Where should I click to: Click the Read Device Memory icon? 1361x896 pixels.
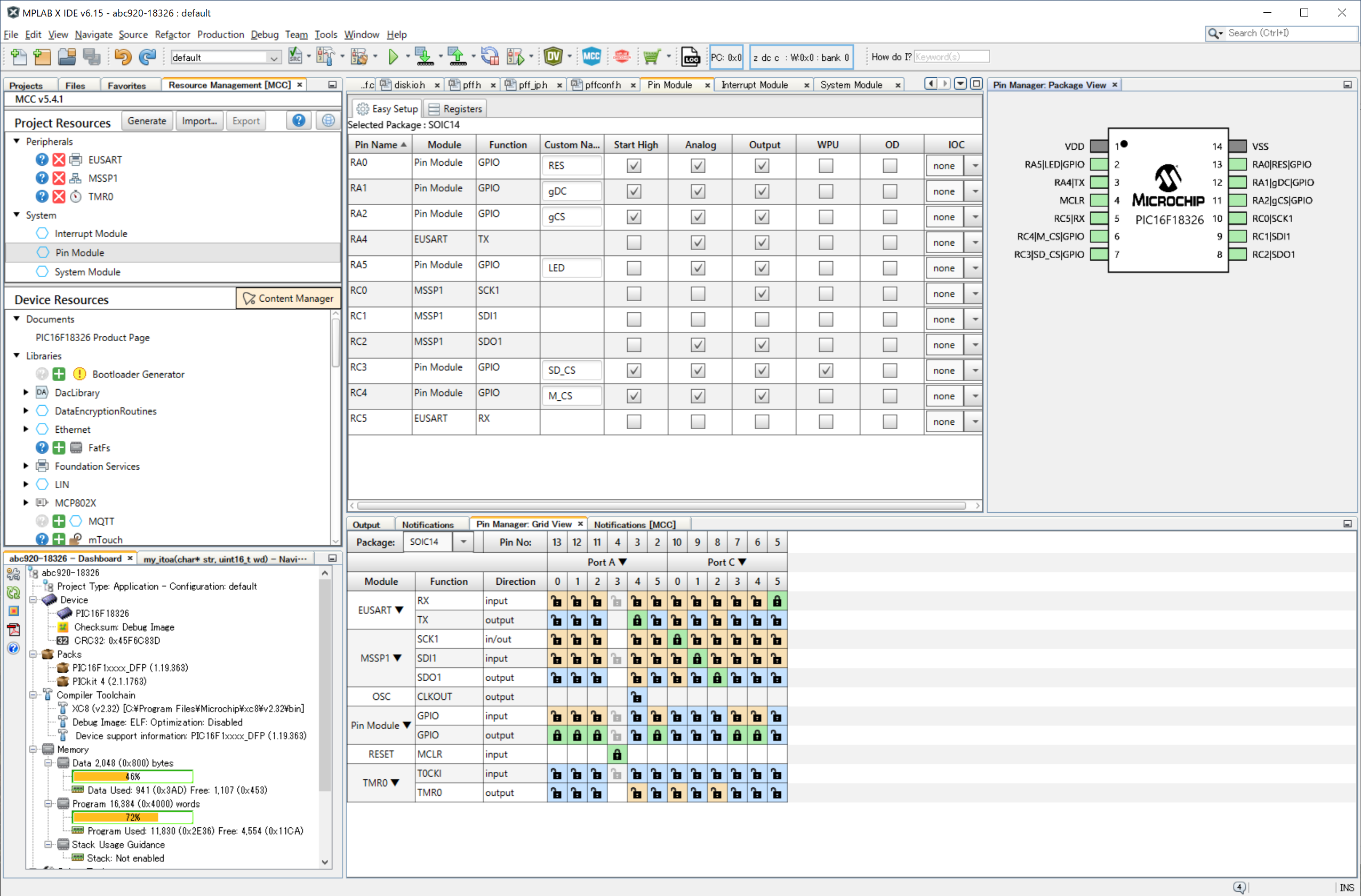click(x=457, y=56)
